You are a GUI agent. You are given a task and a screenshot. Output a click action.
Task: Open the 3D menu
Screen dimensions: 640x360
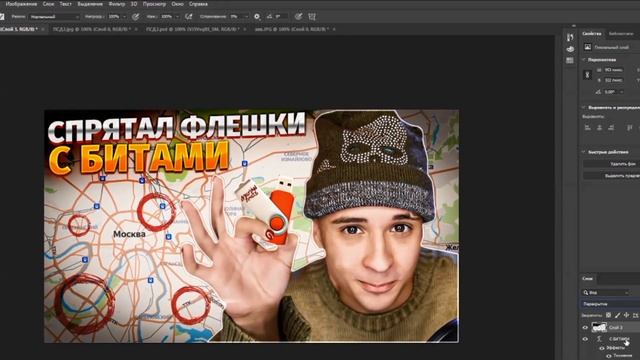pos(134,4)
